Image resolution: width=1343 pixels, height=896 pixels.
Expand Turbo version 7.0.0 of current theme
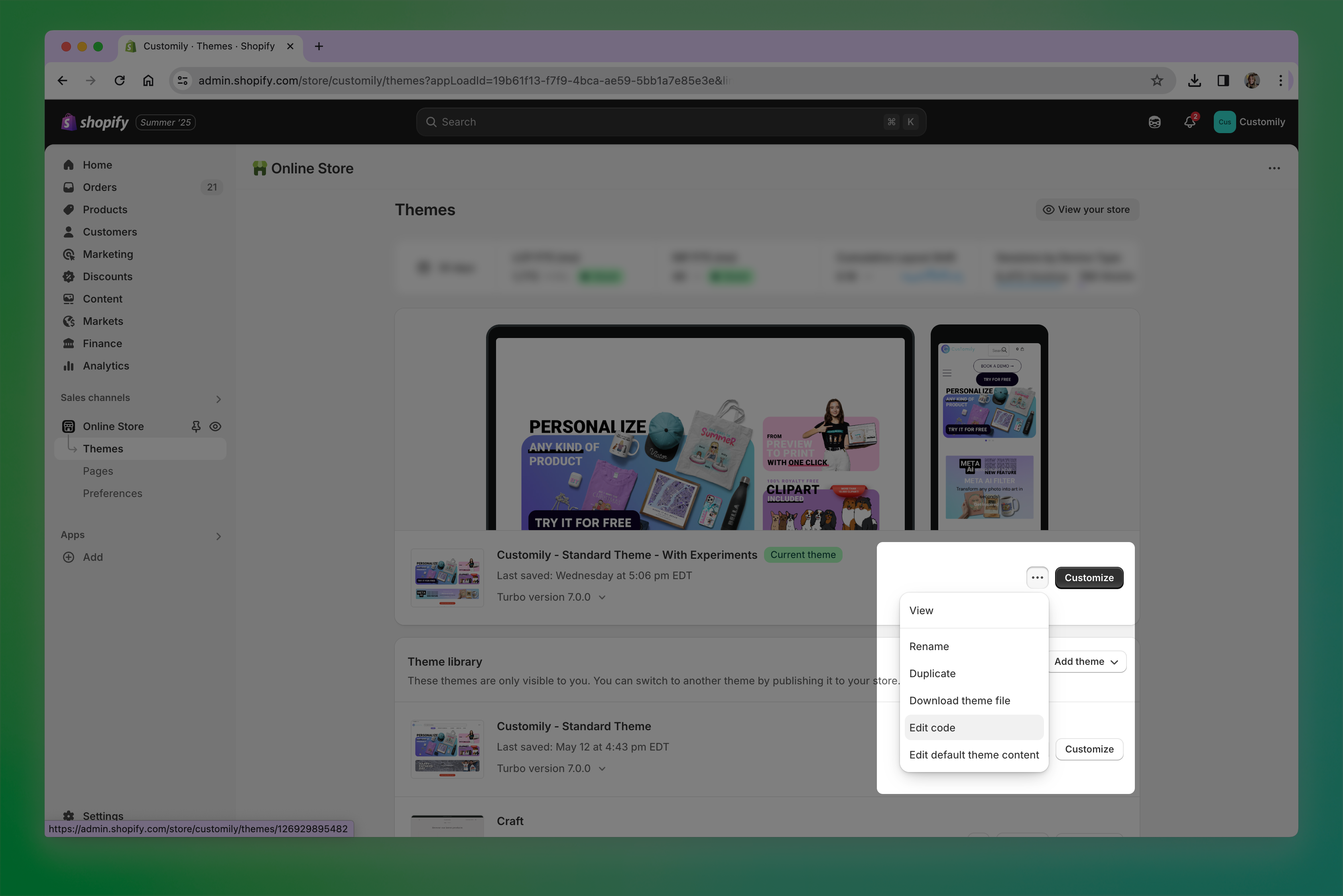(x=601, y=597)
